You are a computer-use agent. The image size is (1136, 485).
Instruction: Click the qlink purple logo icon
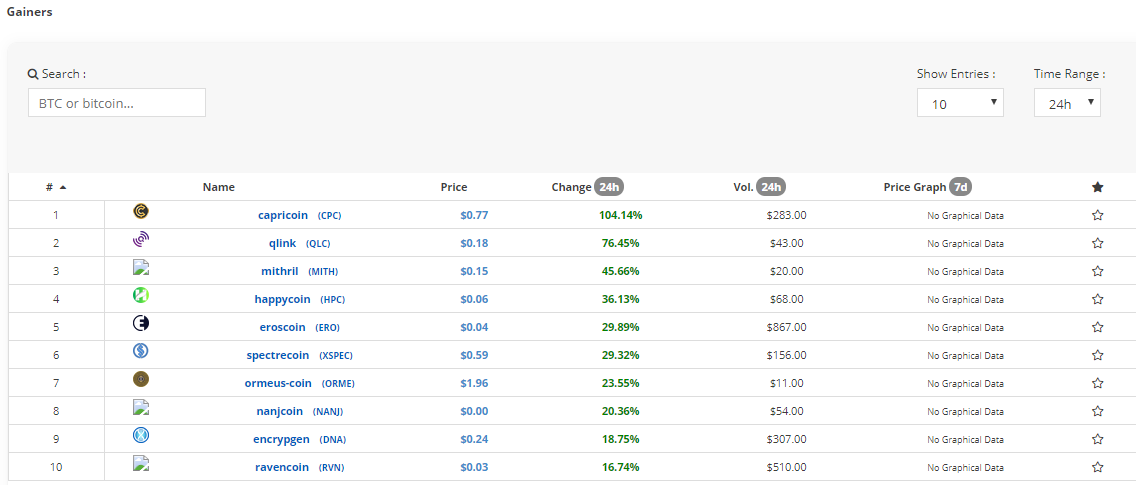tap(141, 239)
